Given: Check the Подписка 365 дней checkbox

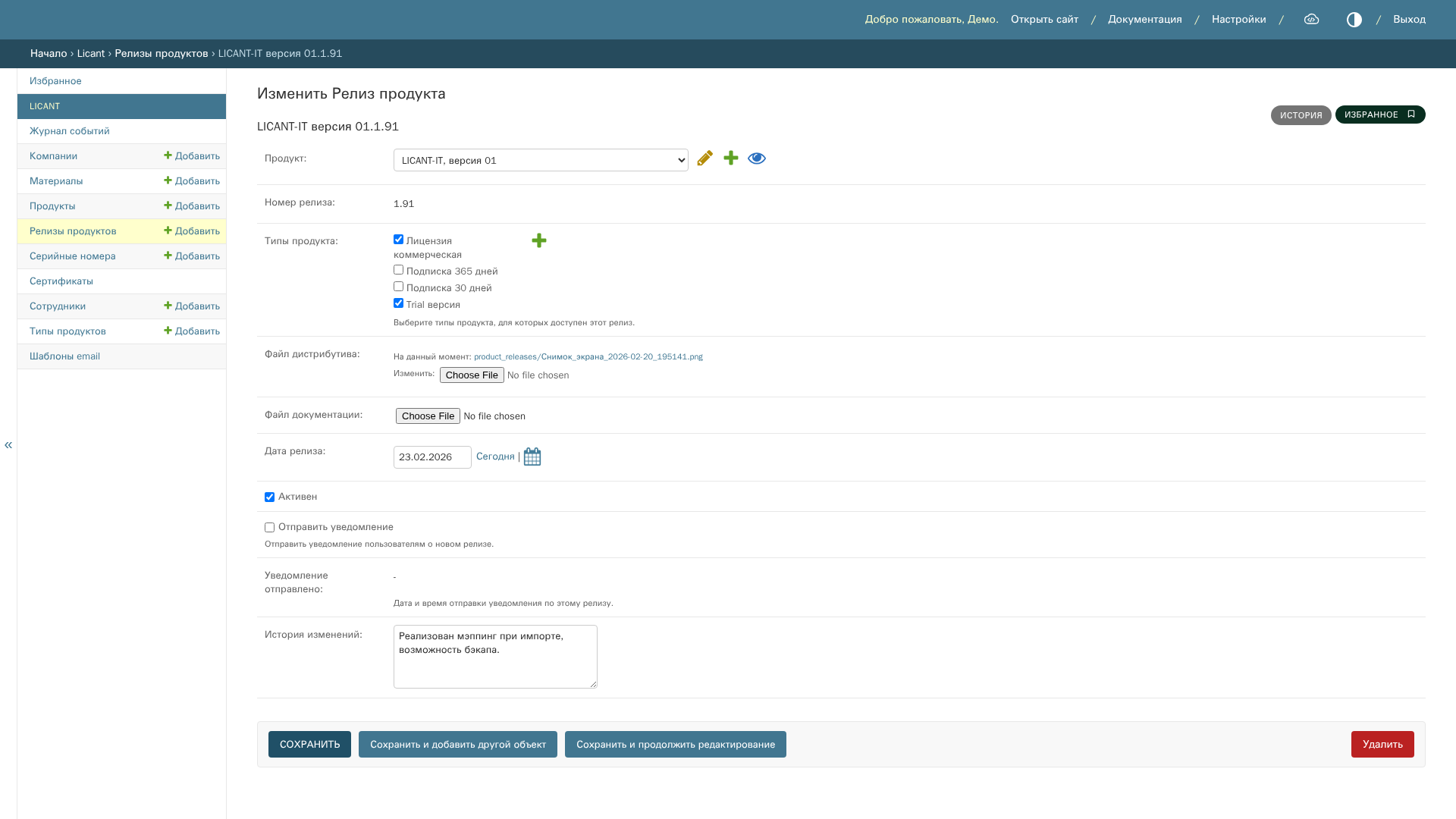Looking at the screenshot, I should pos(398,270).
